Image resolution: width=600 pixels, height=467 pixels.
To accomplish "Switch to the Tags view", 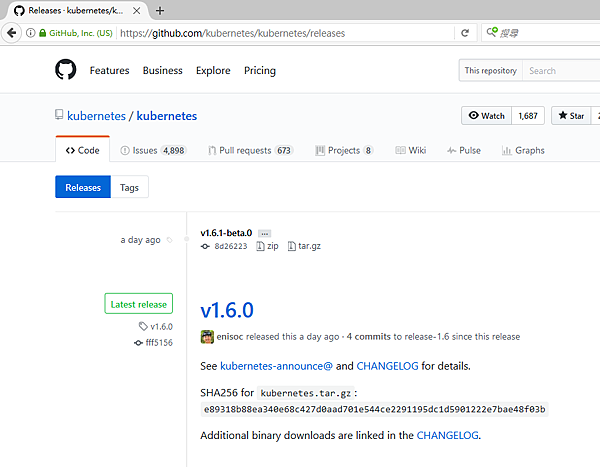I will (x=129, y=187).
